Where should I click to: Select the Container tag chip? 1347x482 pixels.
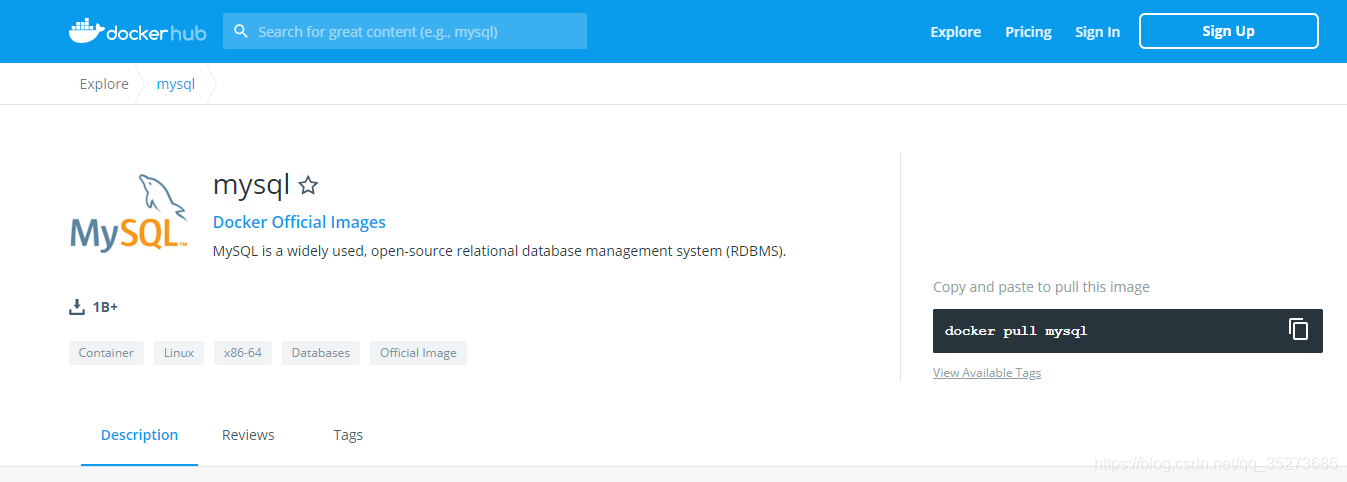coord(106,353)
